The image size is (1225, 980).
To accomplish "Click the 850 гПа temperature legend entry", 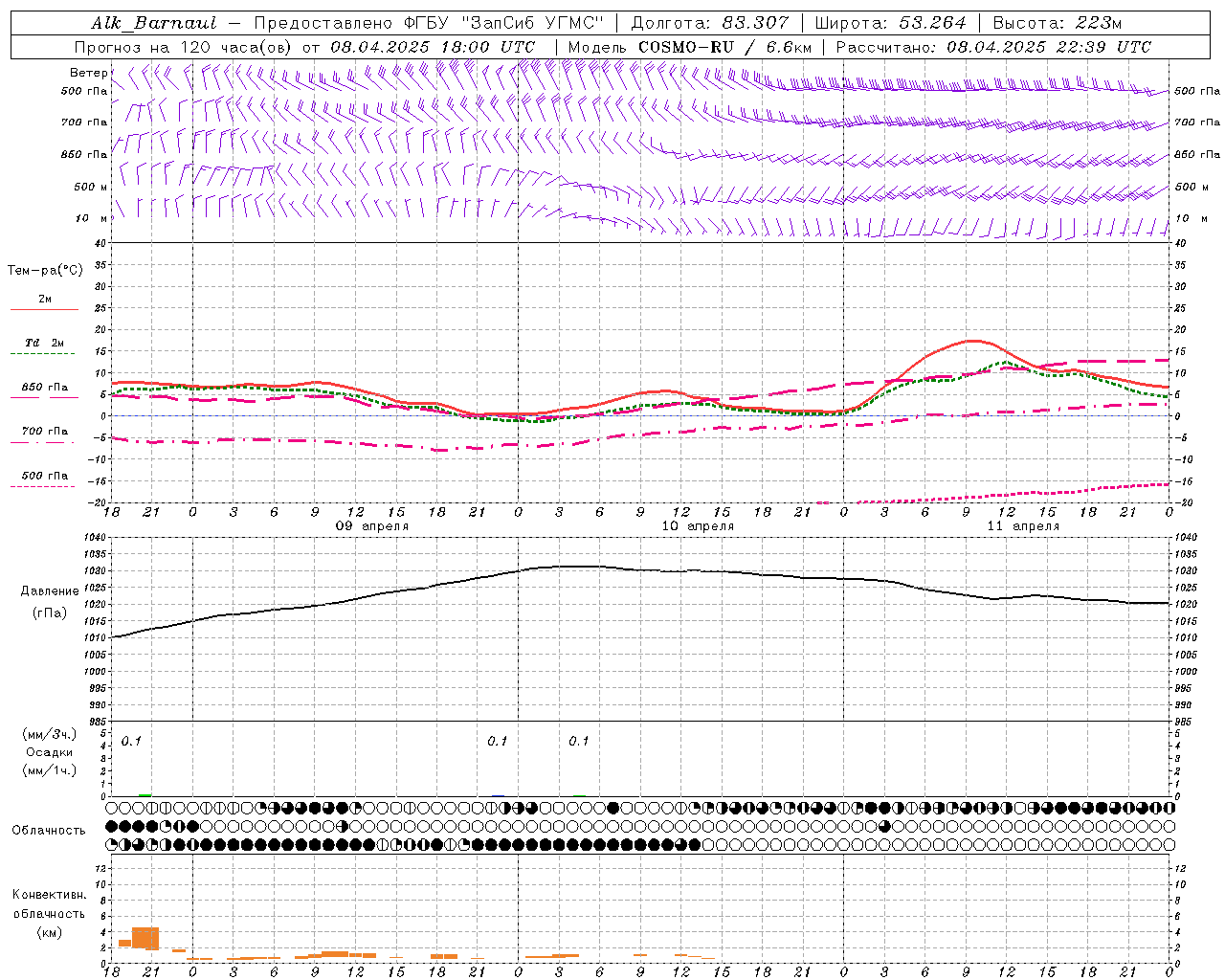I will pyautogui.click(x=45, y=388).
